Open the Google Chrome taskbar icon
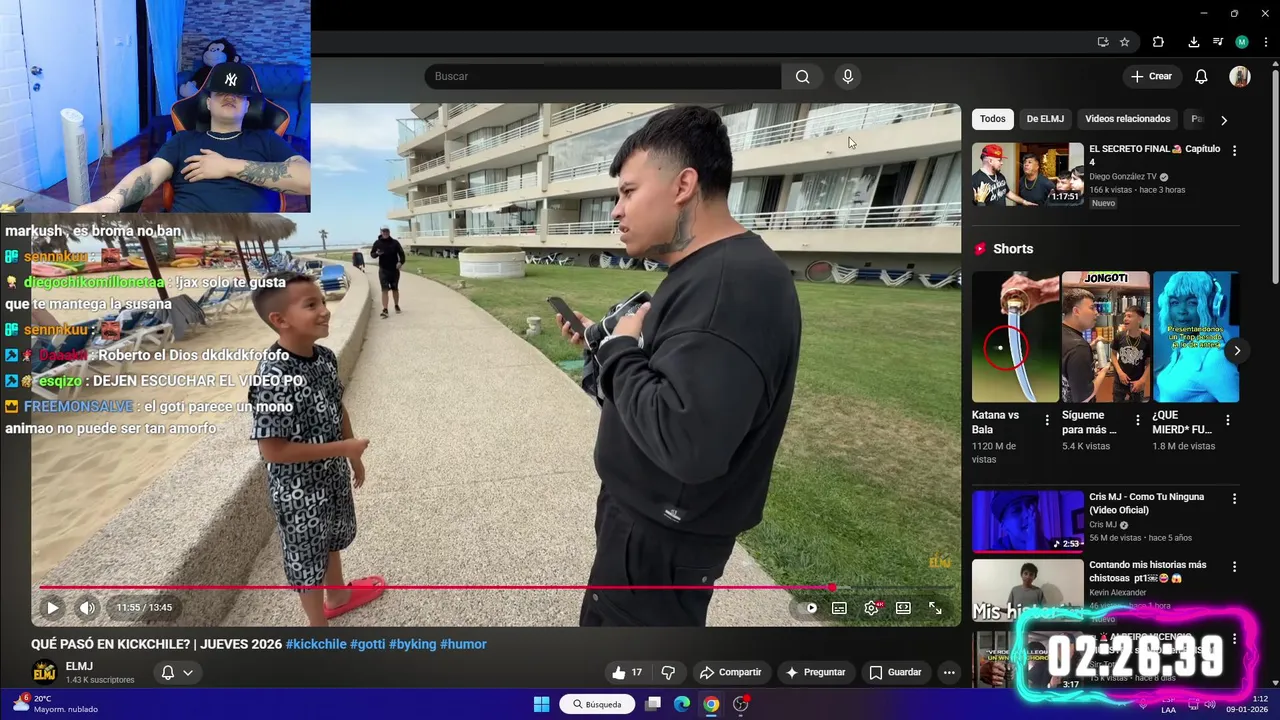The width and height of the screenshot is (1280, 720). (711, 704)
